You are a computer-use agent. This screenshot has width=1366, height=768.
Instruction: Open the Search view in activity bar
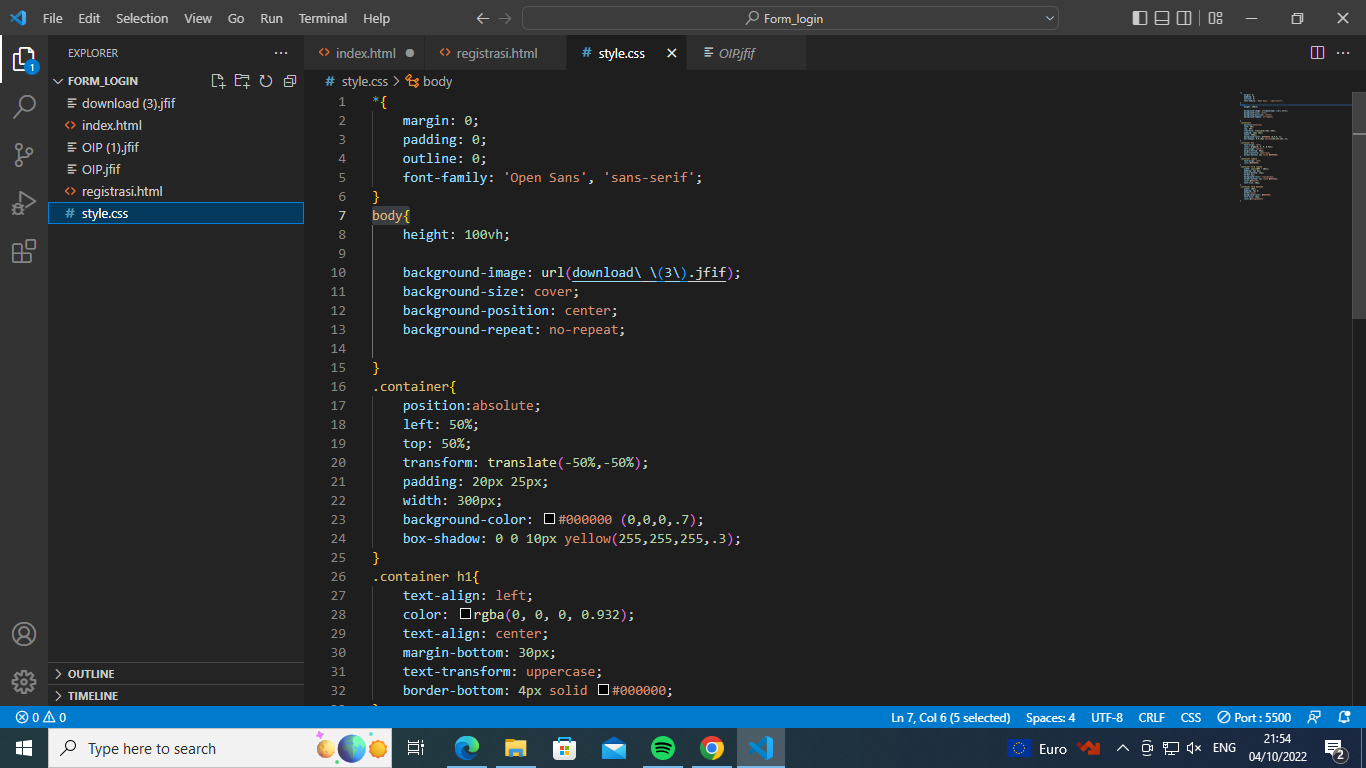coord(24,107)
